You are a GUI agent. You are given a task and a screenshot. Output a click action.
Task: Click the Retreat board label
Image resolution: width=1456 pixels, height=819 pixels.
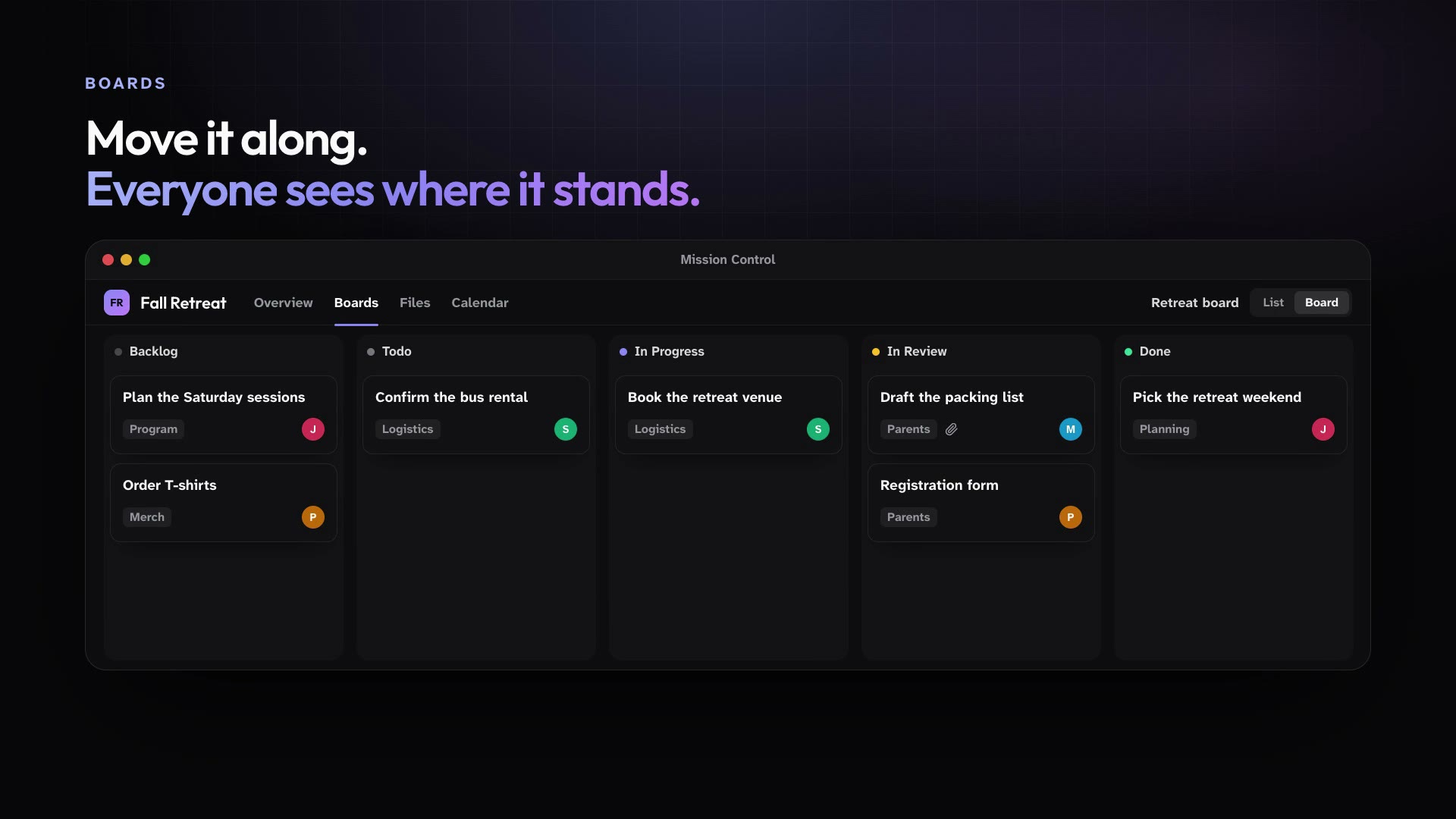click(1195, 303)
